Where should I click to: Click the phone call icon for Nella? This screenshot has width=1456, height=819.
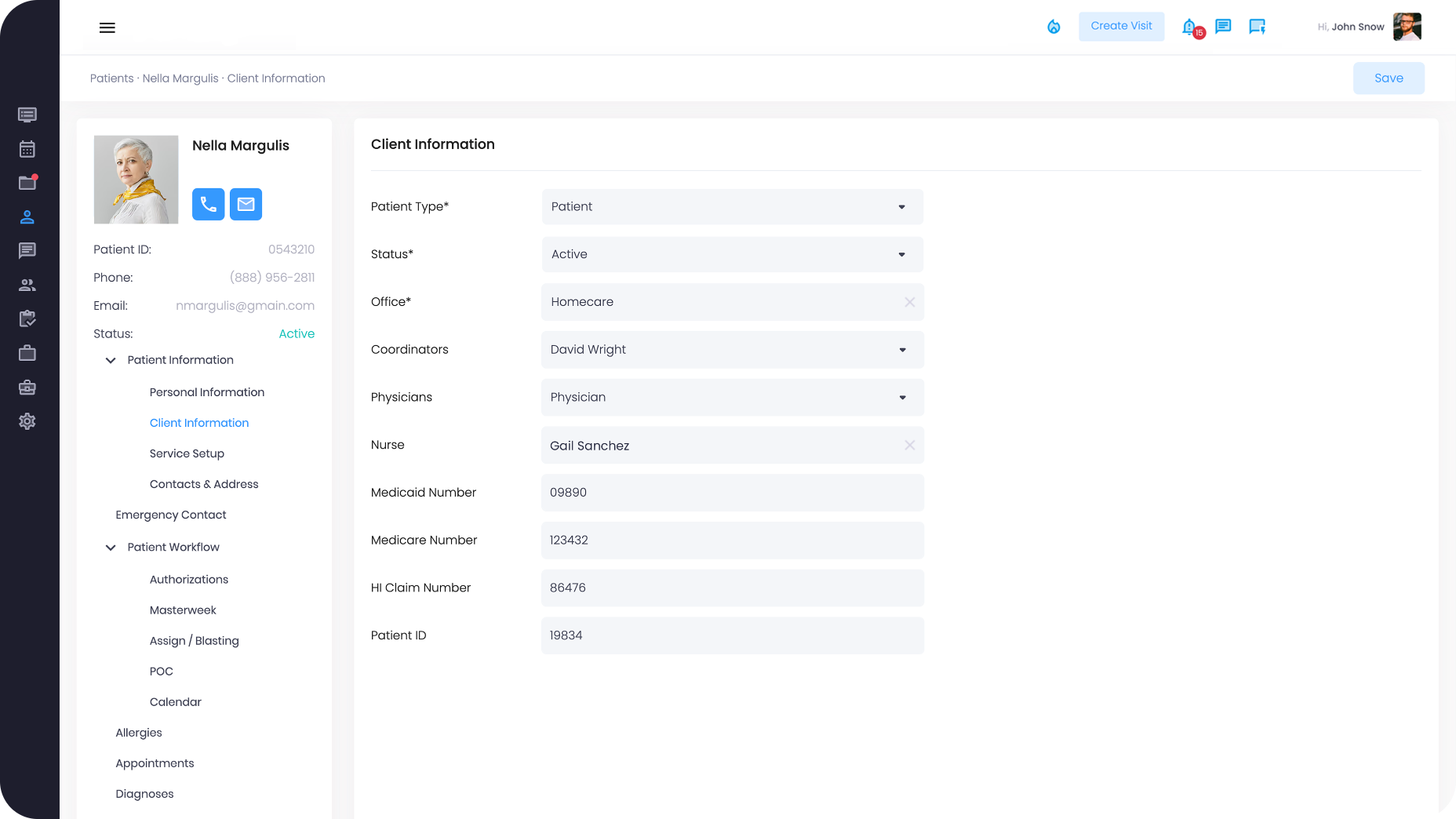pos(208,205)
